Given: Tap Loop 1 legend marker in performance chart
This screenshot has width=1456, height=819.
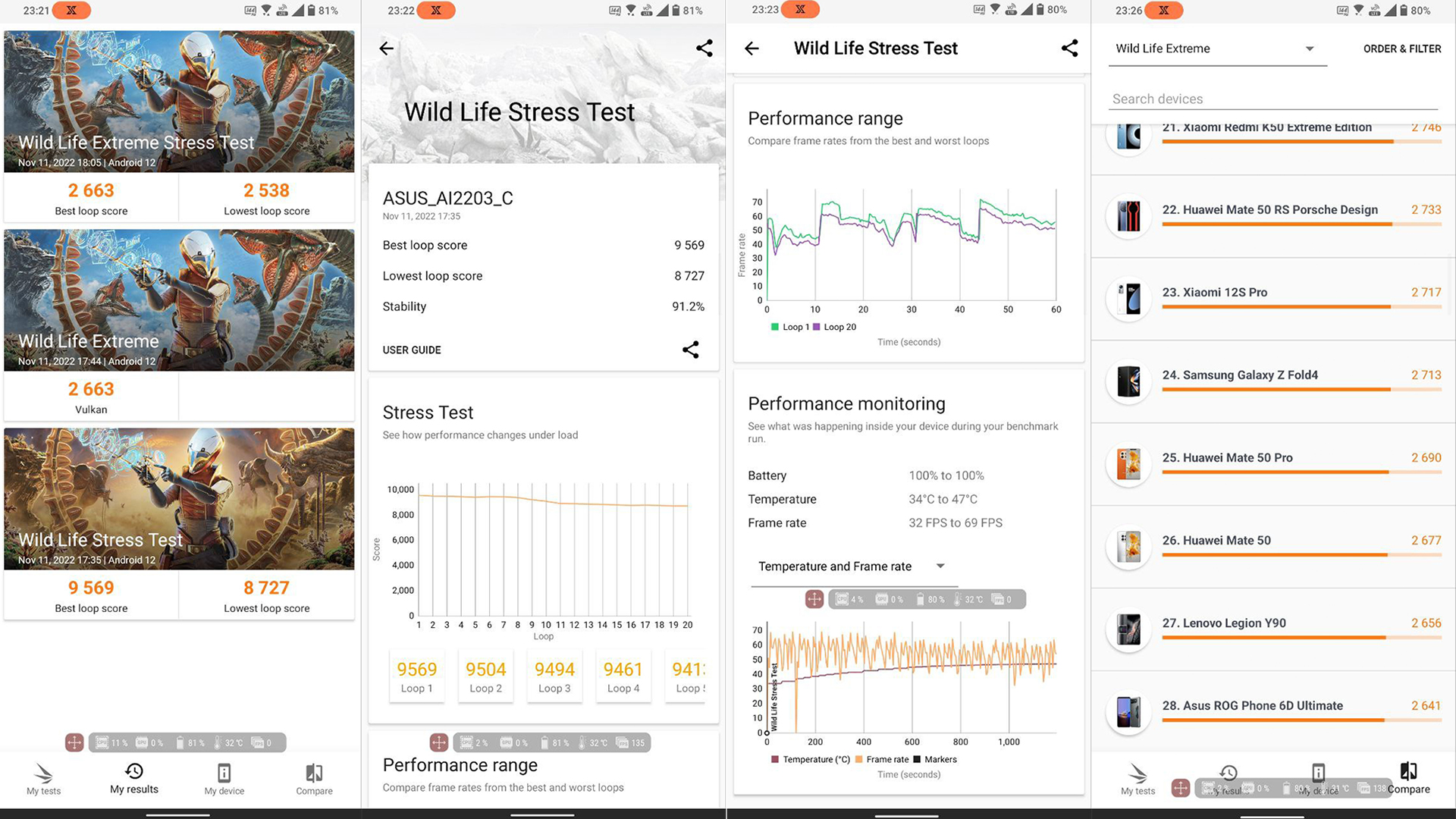Looking at the screenshot, I should (775, 327).
